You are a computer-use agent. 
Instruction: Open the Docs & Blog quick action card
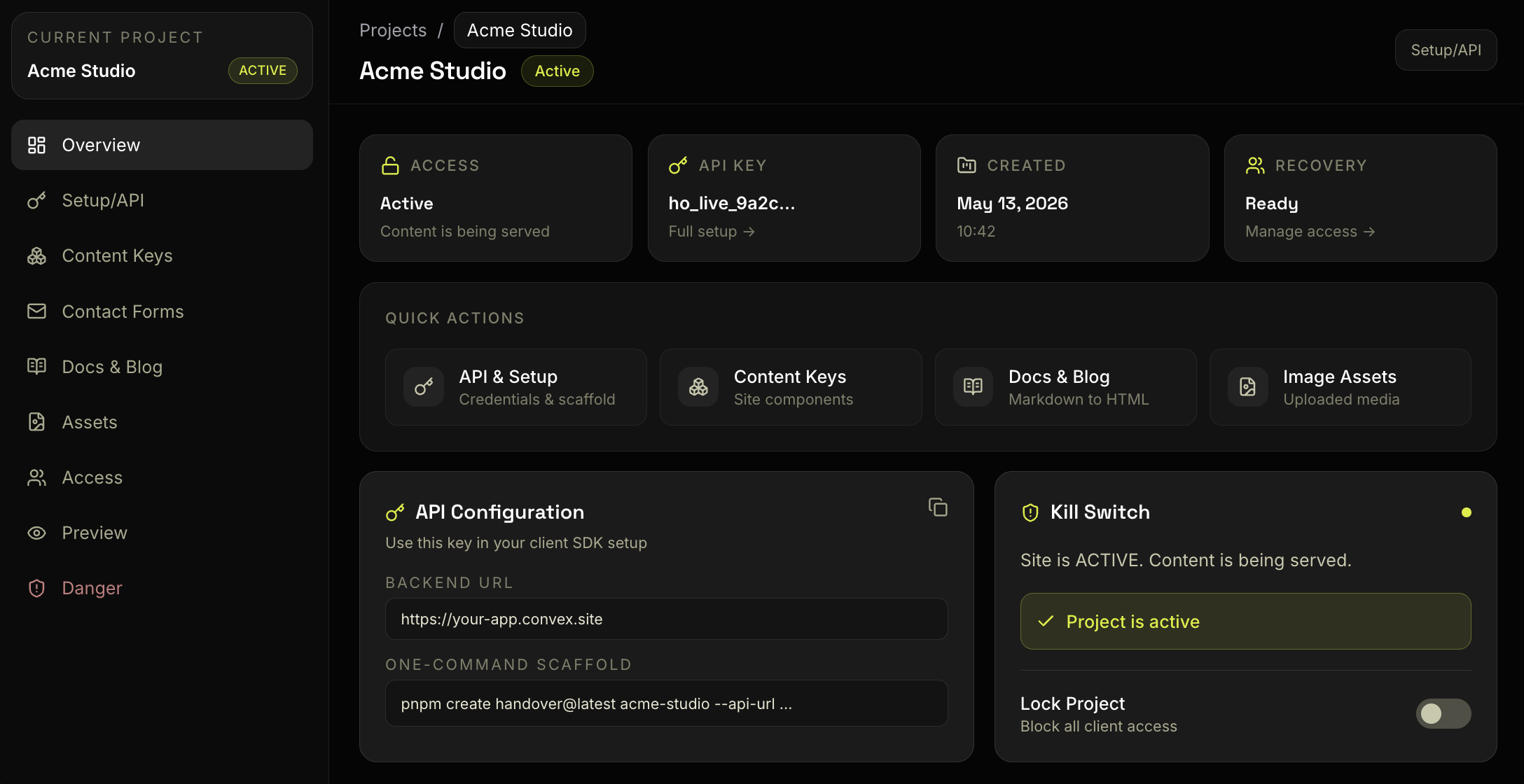point(1065,387)
